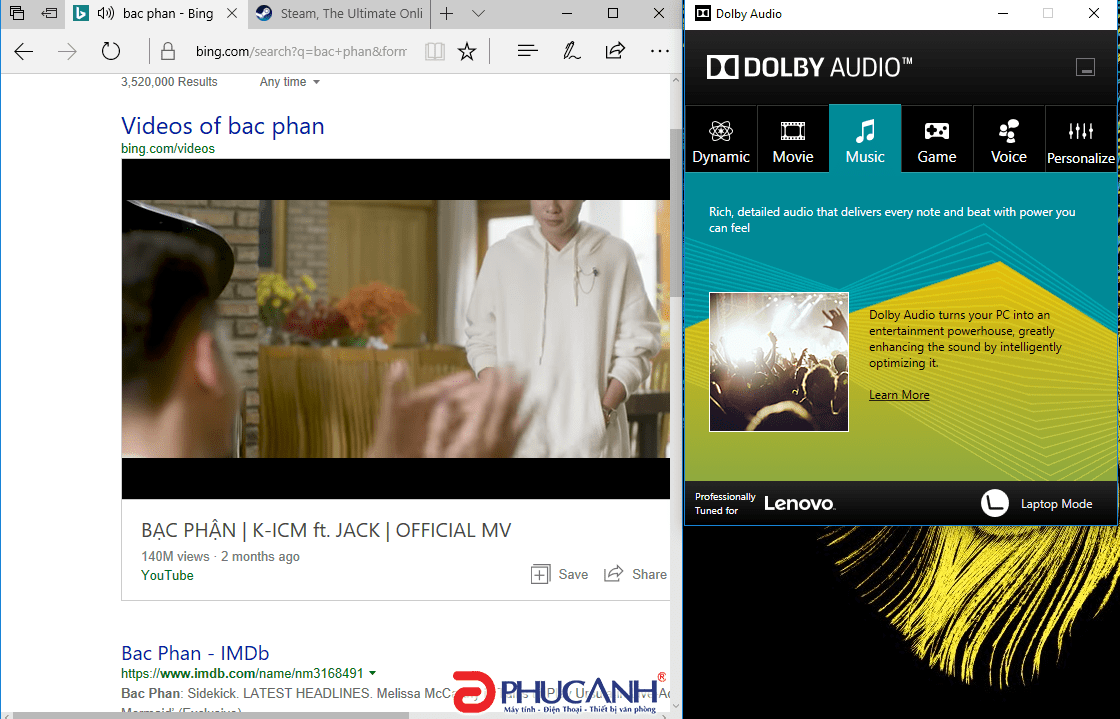Select the Game profile tab
Viewport: 1120px width, 719px height.
(937, 139)
